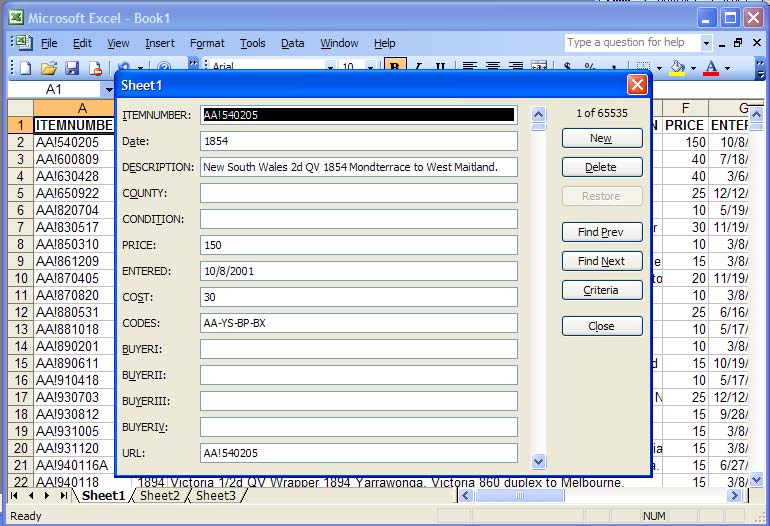Image resolution: width=770 pixels, height=526 pixels.
Task: Click the Find Prev button
Action: pyautogui.click(x=602, y=232)
